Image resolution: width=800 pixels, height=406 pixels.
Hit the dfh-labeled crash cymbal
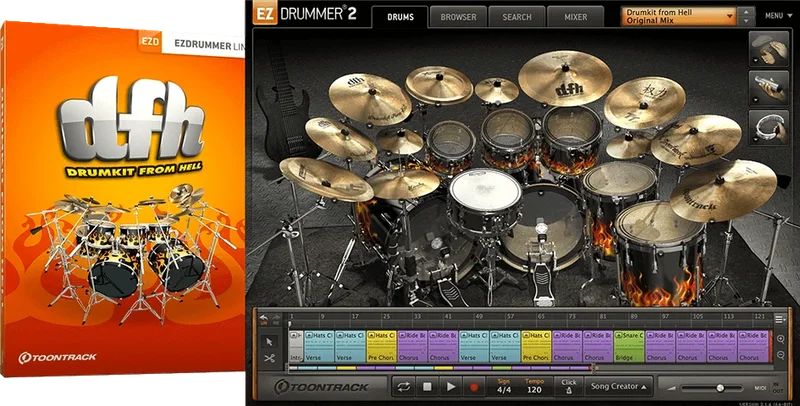click(x=565, y=78)
